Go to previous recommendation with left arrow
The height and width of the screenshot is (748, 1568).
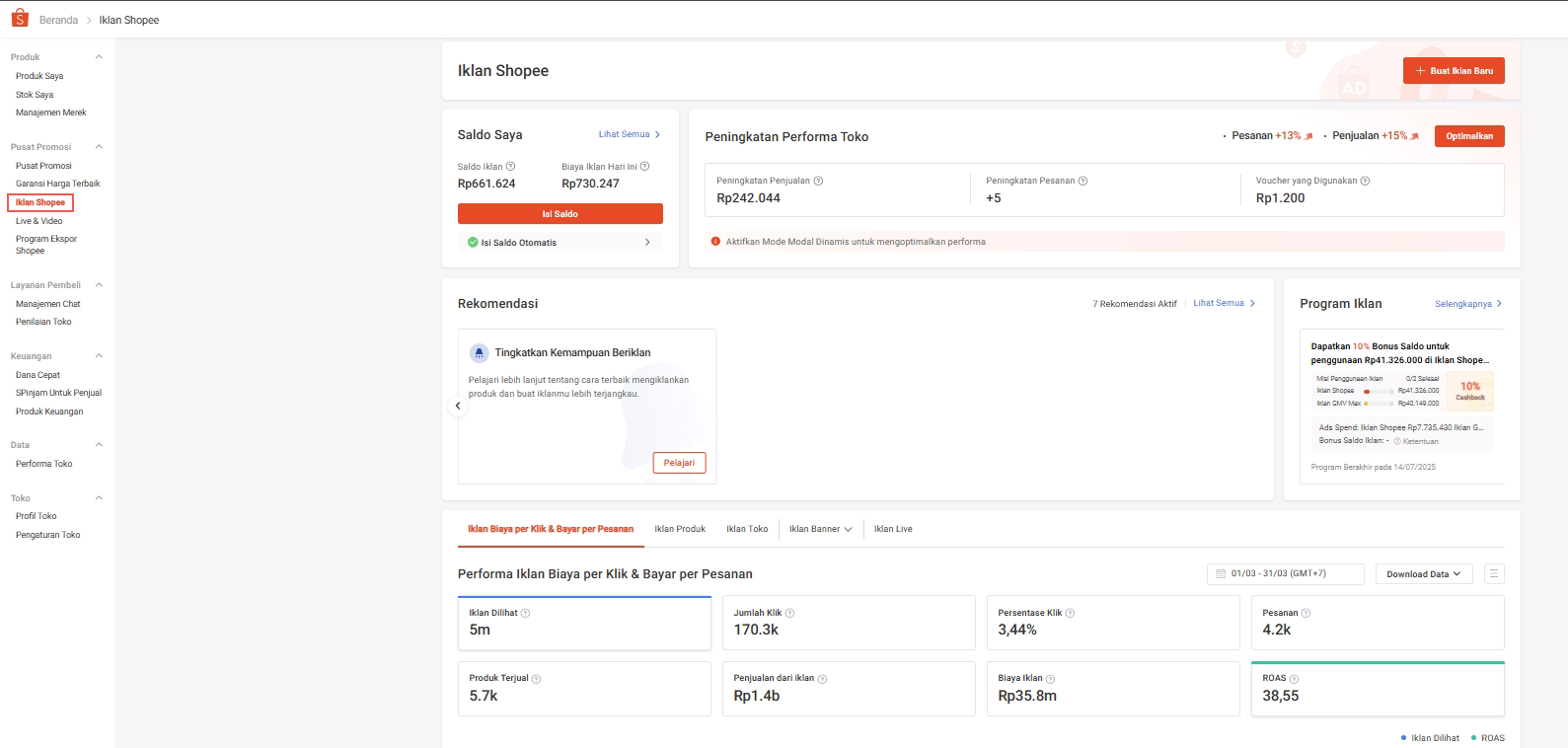pos(458,406)
